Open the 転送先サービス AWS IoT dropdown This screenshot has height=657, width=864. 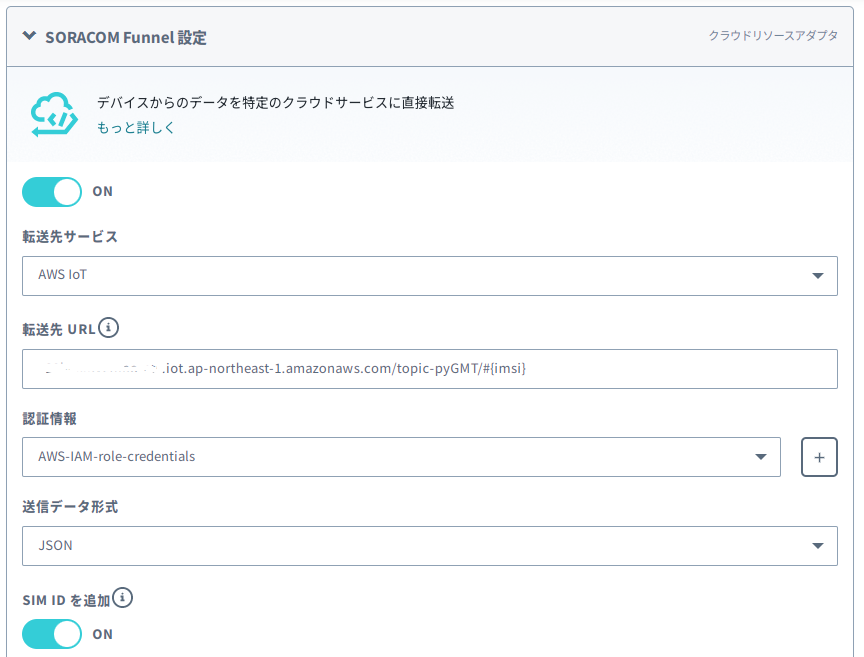[x=430, y=276]
